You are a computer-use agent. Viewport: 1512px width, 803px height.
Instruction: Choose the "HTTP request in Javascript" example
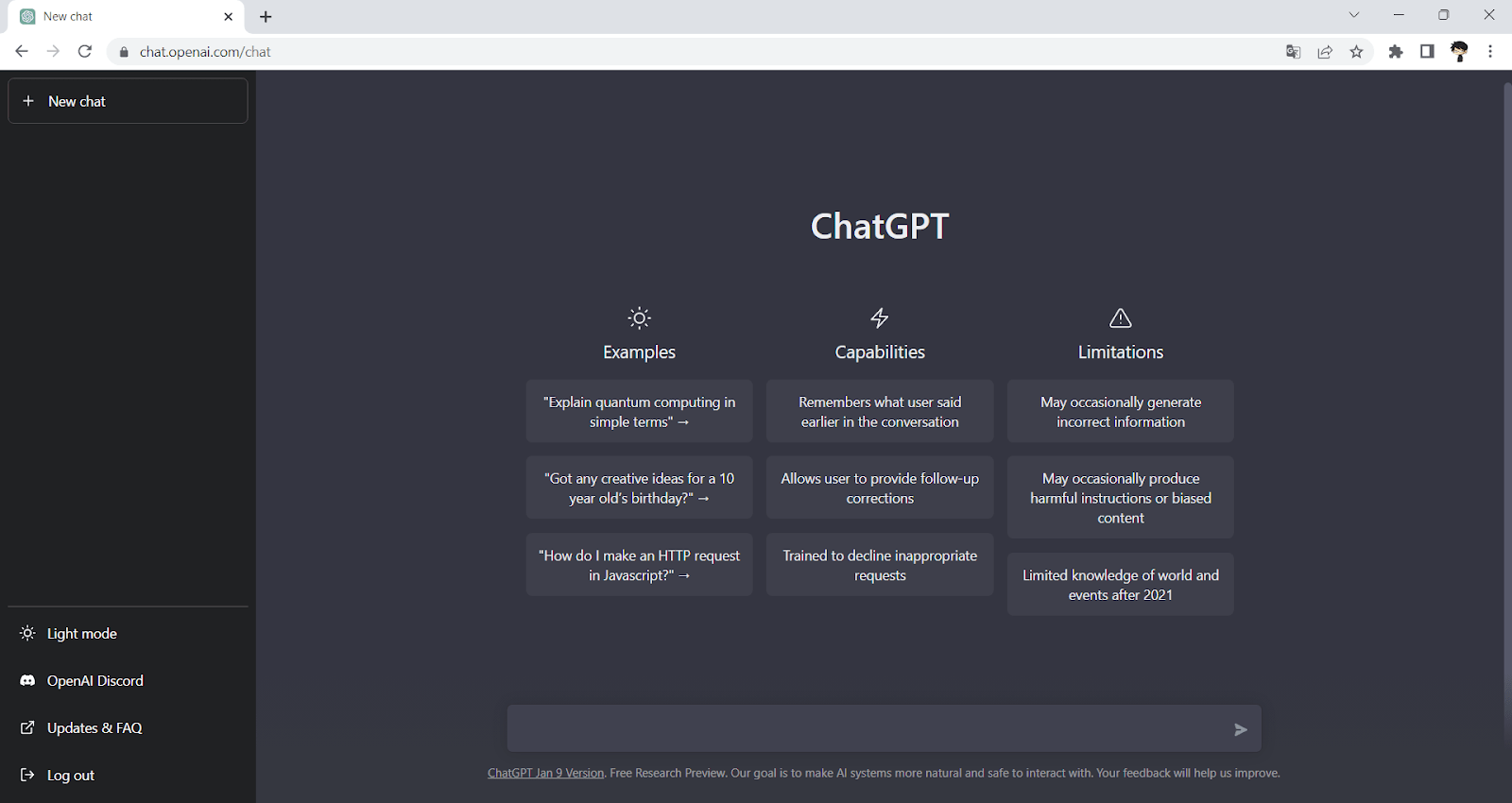click(640, 565)
